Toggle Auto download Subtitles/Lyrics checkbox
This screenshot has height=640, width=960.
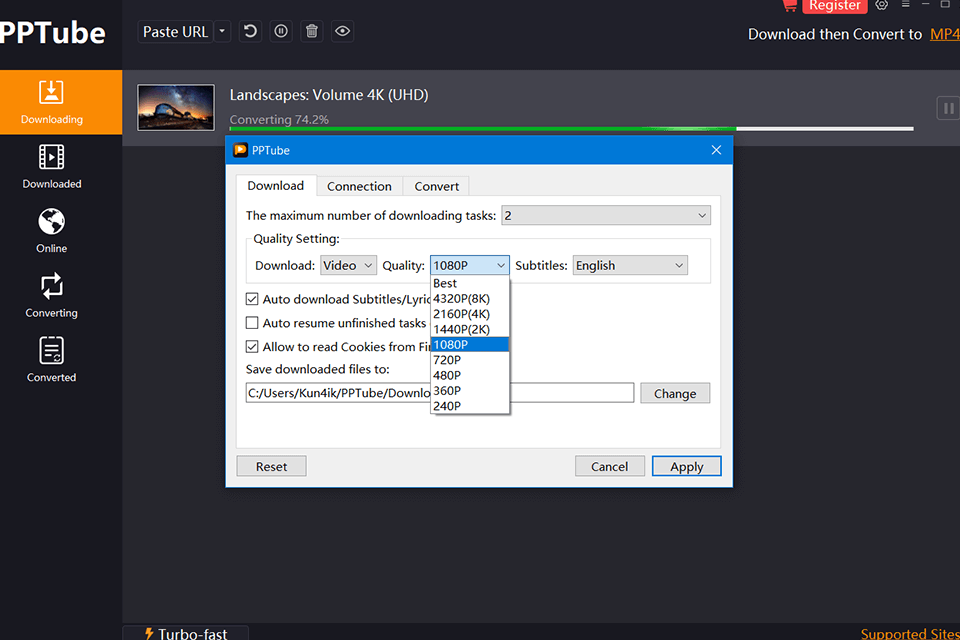click(252, 299)
